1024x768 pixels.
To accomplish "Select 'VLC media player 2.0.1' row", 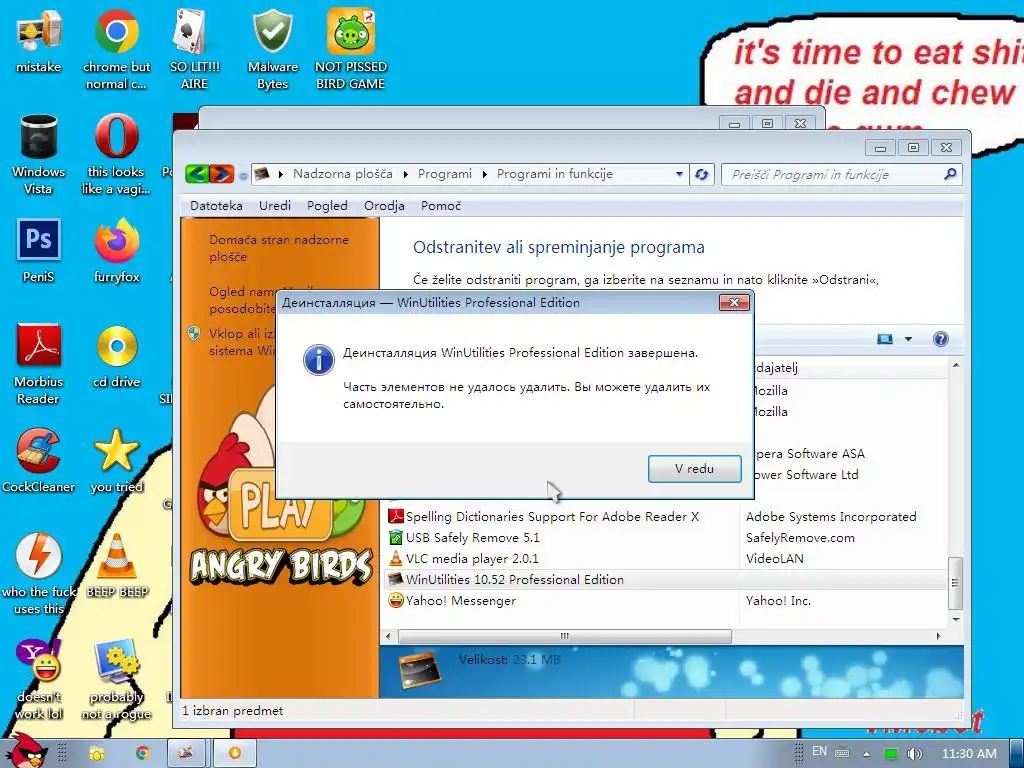I will pyautogui.click(x=666, y=558).
